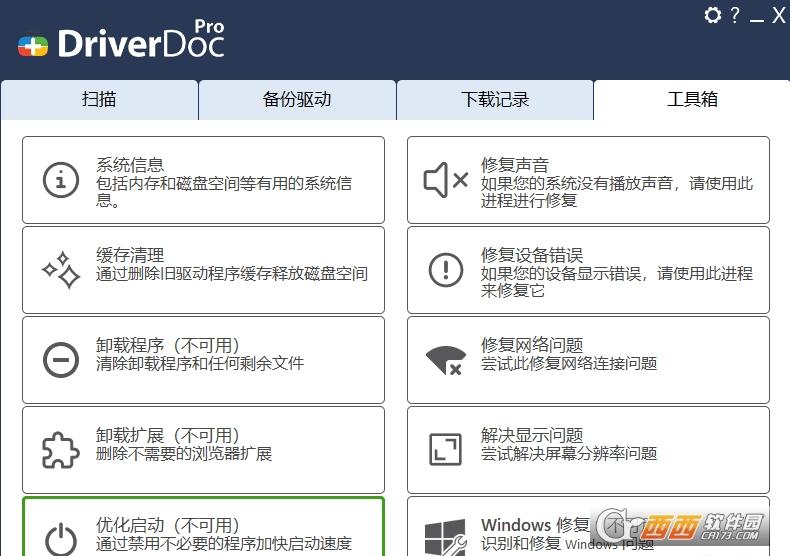Viewport: 790px width, 556px height.
Task: Click the 修复设备错误 title
Action: [x=532, y=255]
